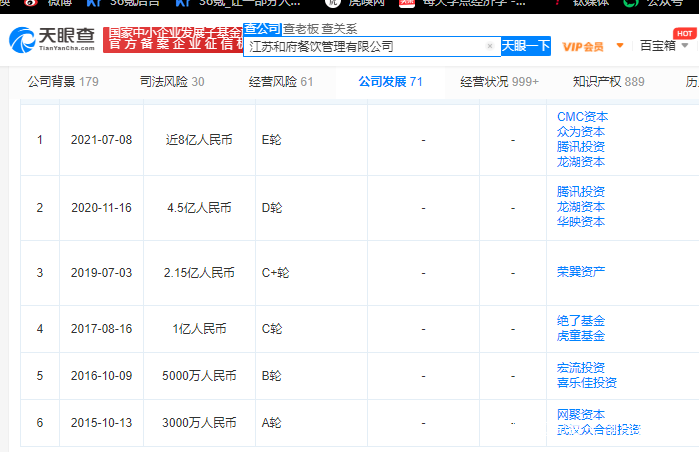Screen dimensions: 699x452
Task: Clear the search box with the x icon
Action: (x=489, y=46)
